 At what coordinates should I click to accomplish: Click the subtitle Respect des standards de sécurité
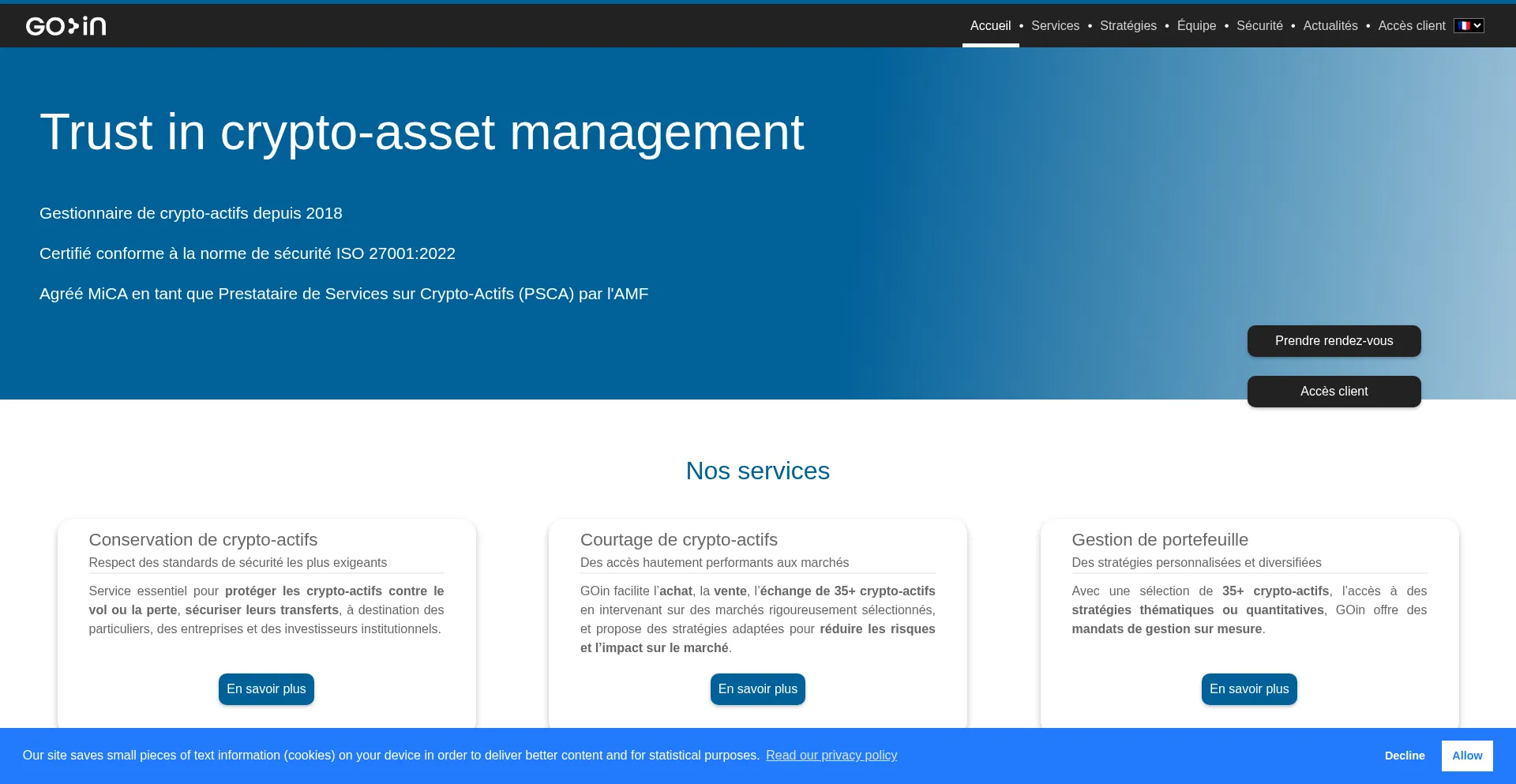[238, 563]
